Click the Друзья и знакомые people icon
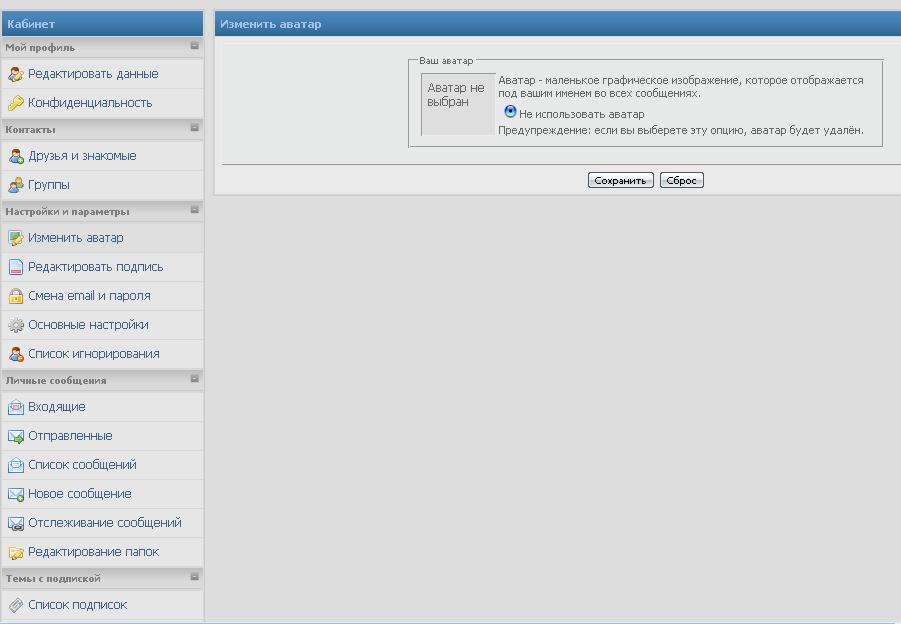The height and width of the screenshot is (624, 901). click(16, 156)
